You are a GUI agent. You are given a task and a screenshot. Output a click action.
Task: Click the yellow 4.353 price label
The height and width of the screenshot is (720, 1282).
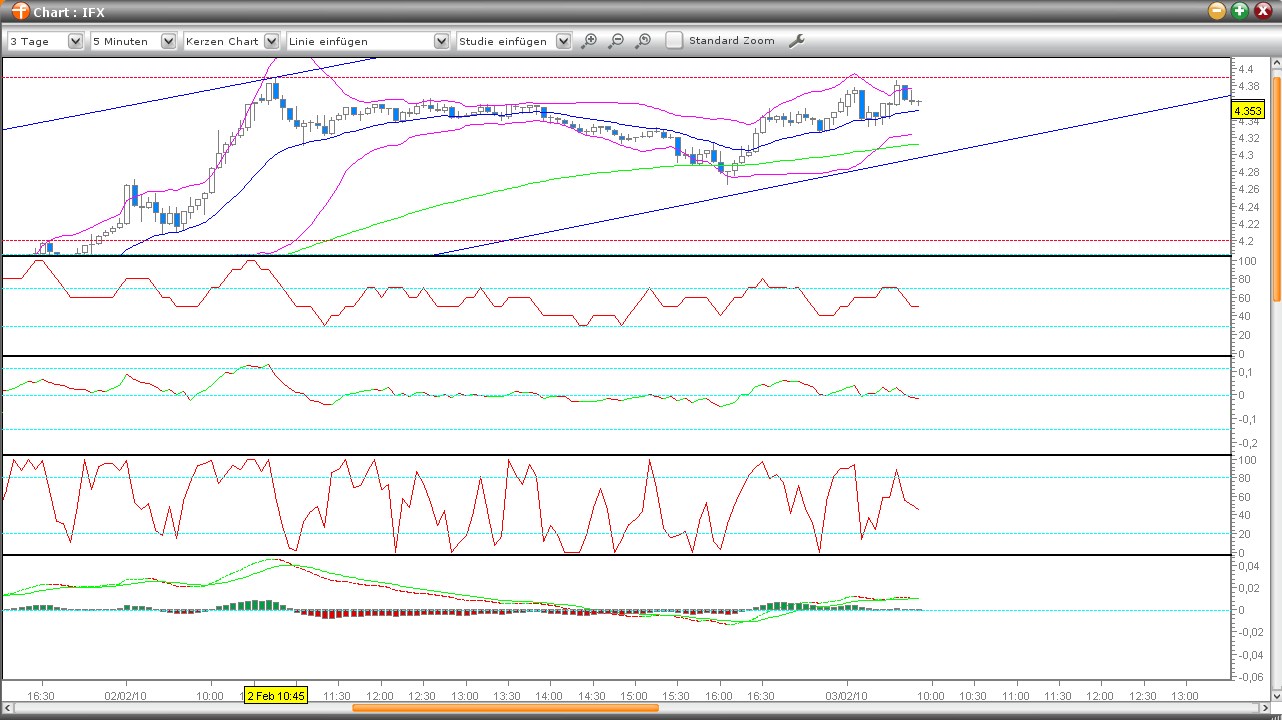pos(1247,111)
